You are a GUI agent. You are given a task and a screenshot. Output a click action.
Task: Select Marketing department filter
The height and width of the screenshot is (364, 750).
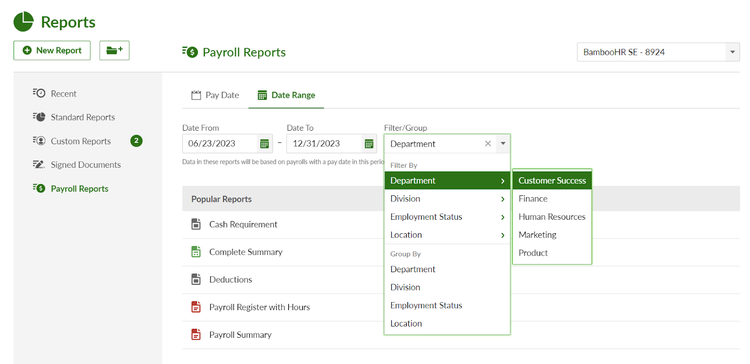(x=552, y=235)
